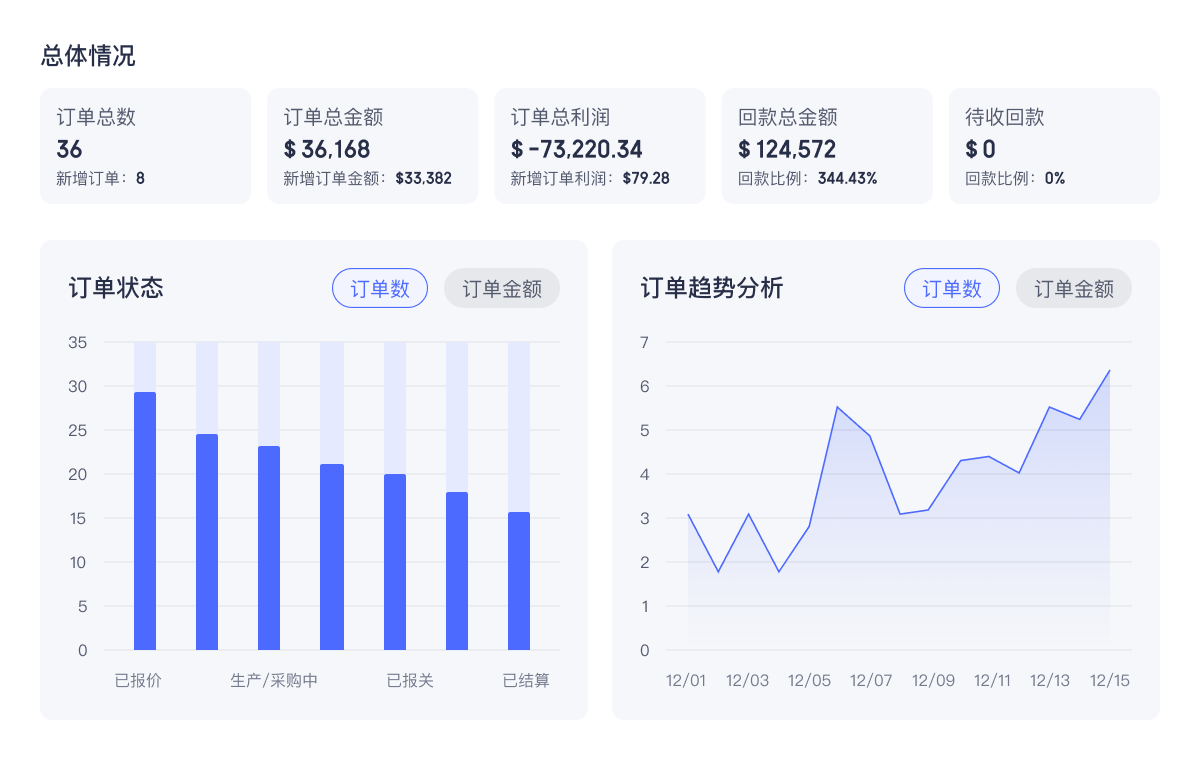Select 订单数 toggle in 订单状态 chart
The width and height of the screenshot is (1200, 760).
[x=380, y=288]
